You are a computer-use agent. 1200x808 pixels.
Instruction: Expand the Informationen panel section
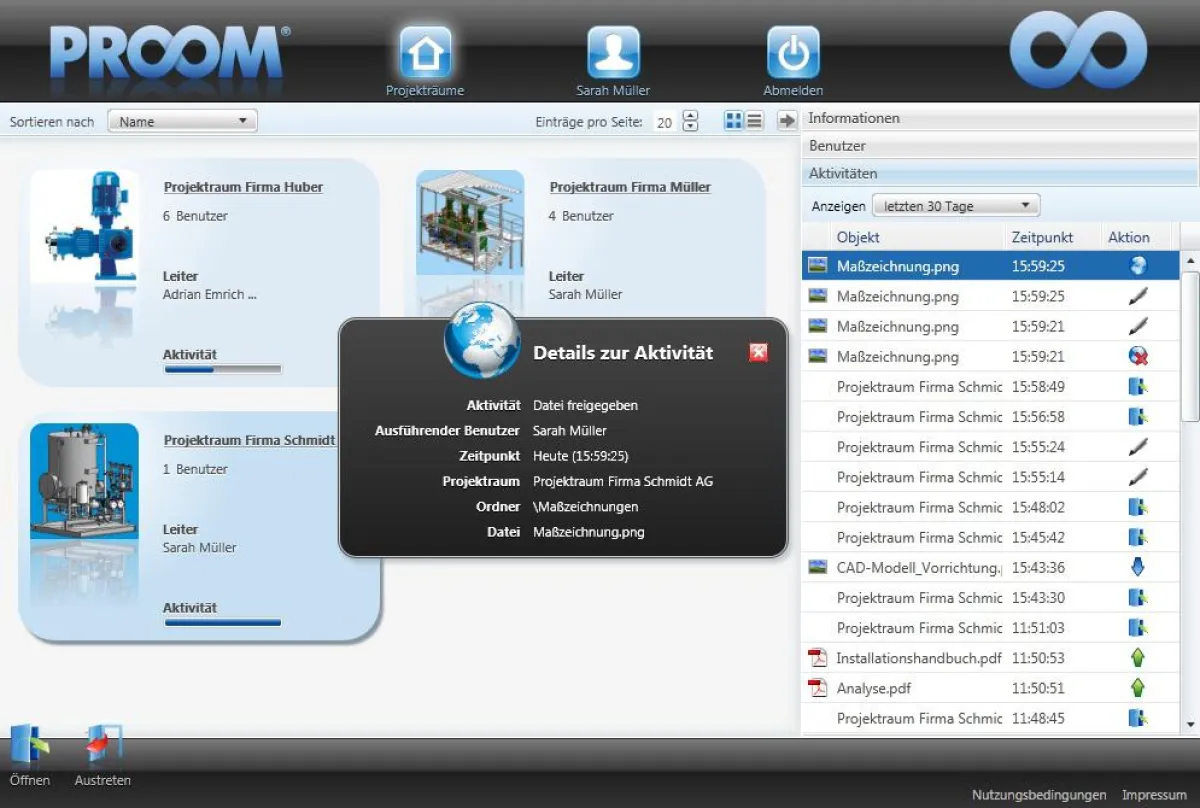pyautogui.click(x=1000, y=118)
